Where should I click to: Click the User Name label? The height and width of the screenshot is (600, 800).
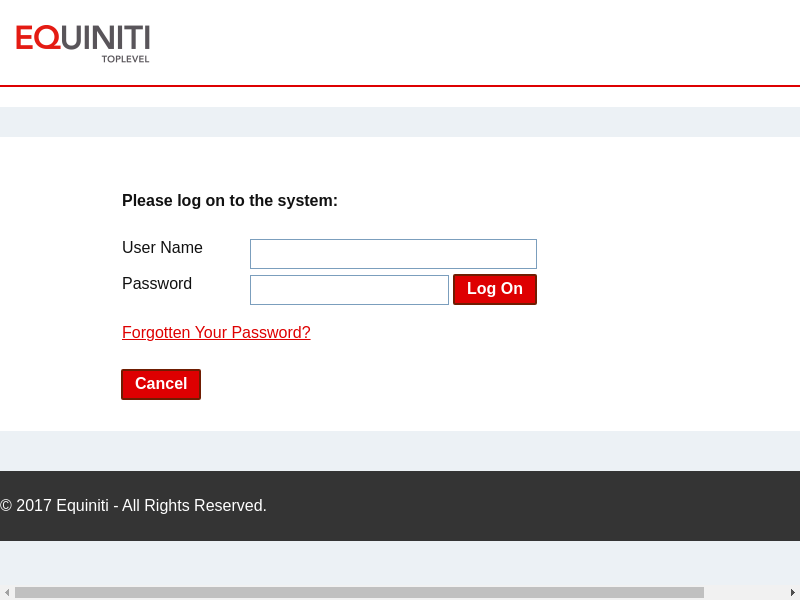pos(162,248)
